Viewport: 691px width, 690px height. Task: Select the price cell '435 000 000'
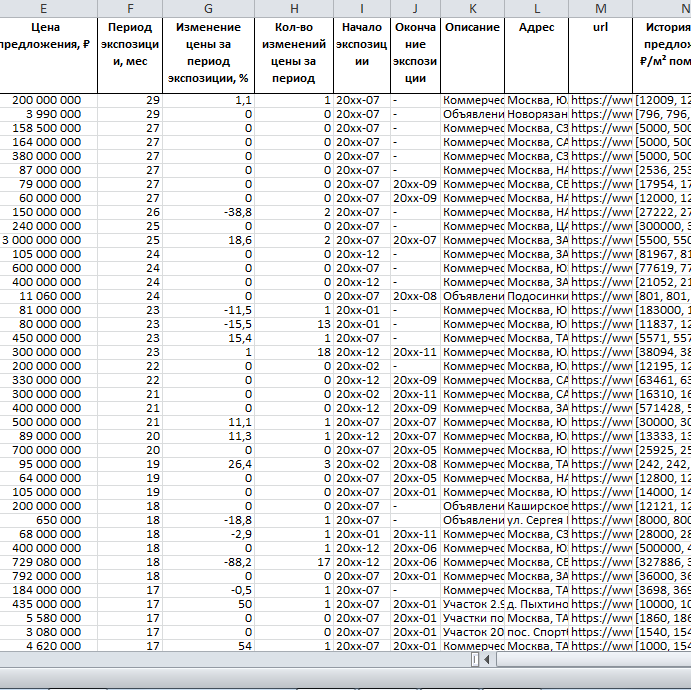[x=48, y=604]
